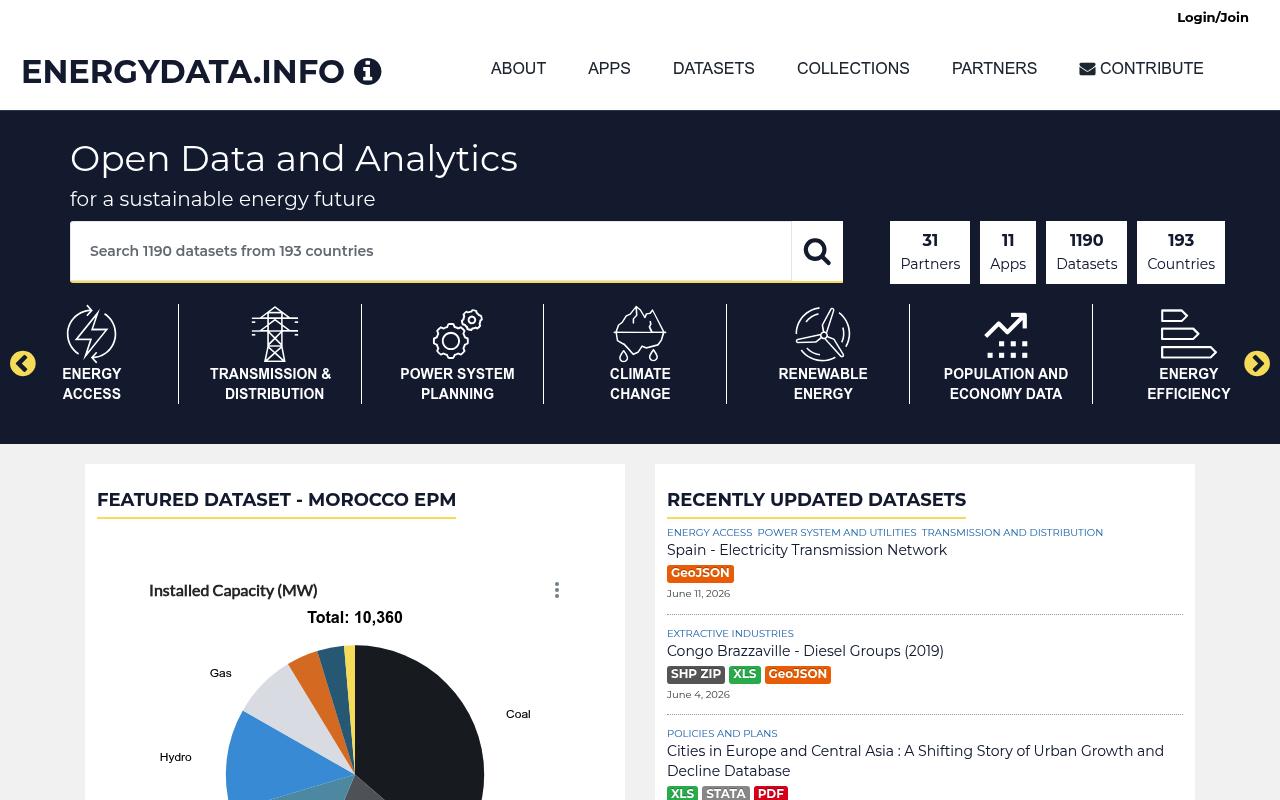1280x800 pixels.
Task: Select the Energy Access lightning icon
Action: 92,333
